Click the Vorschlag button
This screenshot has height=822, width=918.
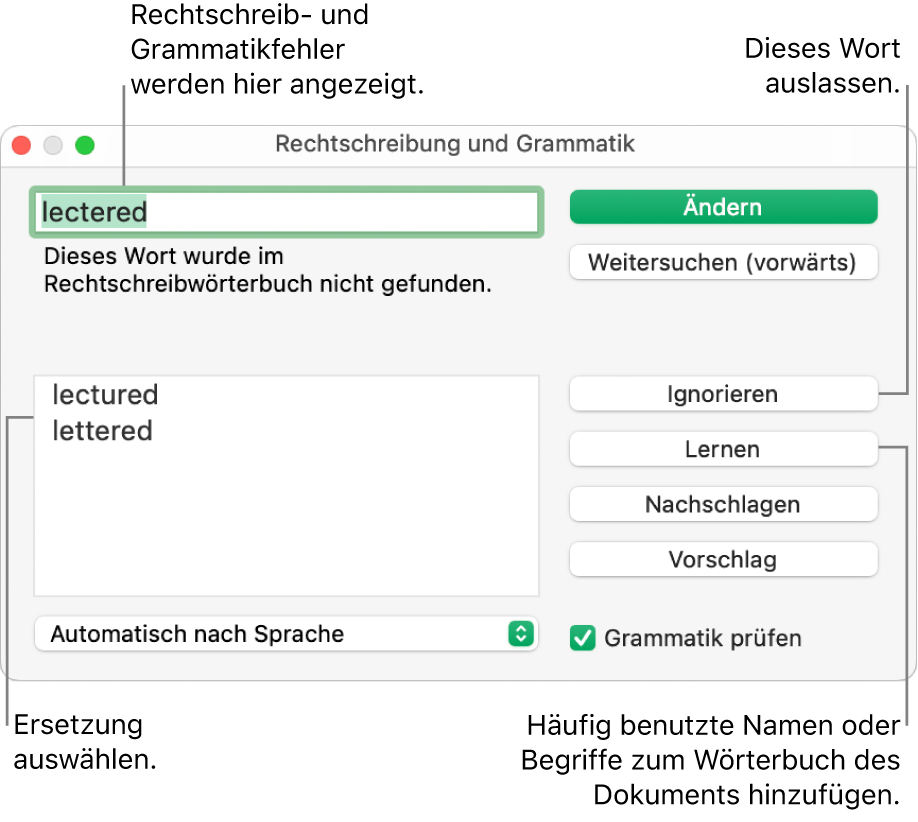[x=723, y=559]
